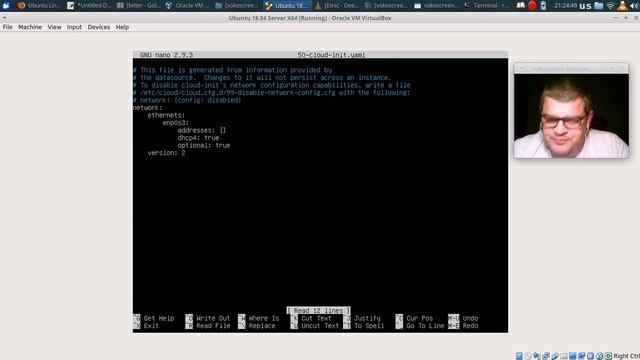Open the Input menu
640x360 pixels.
click(x=74, y=27)
